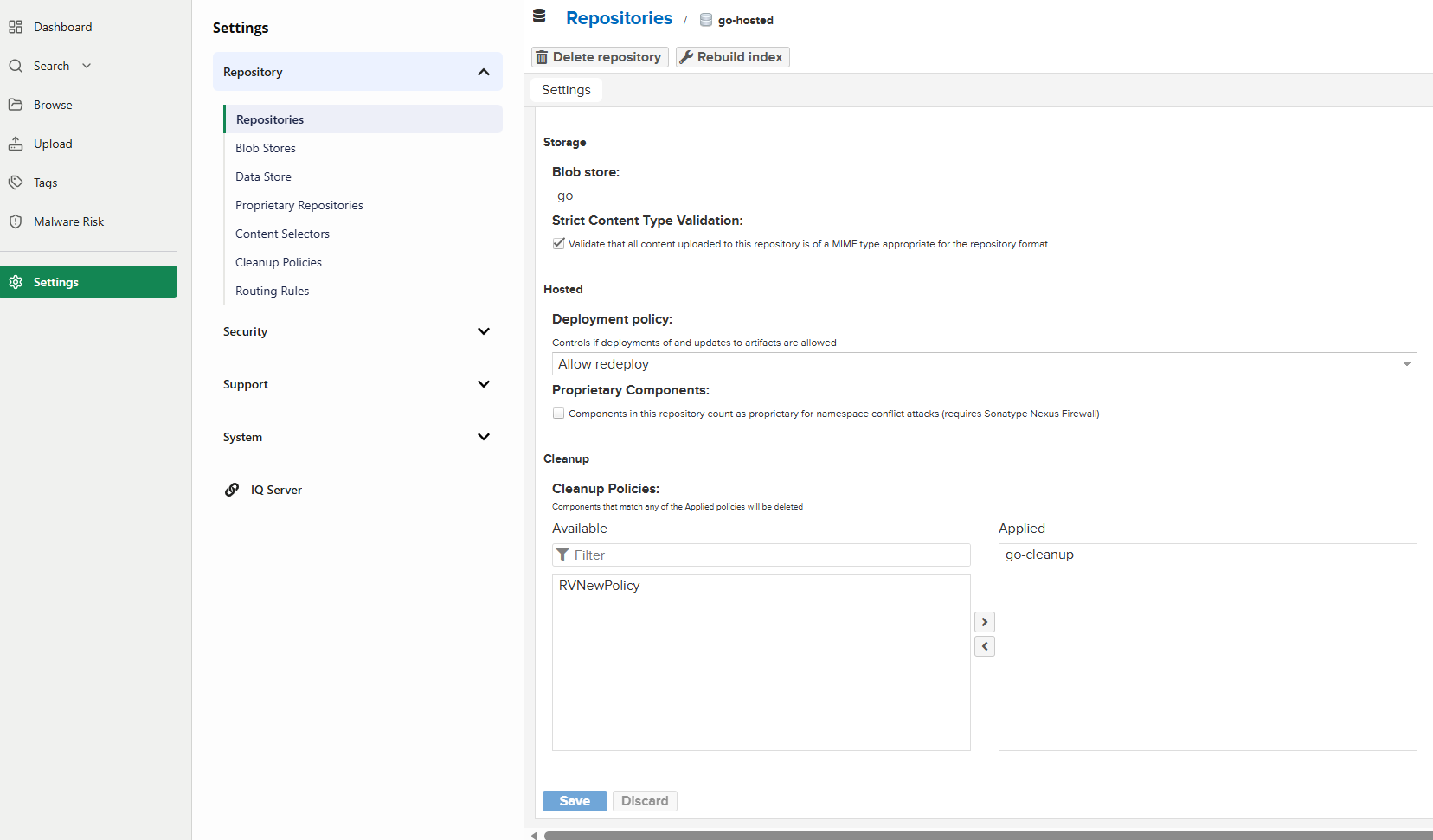1433x840 pixels.
Task: Enable the Proprietary Components checkbox
Action: coord(559,414)
